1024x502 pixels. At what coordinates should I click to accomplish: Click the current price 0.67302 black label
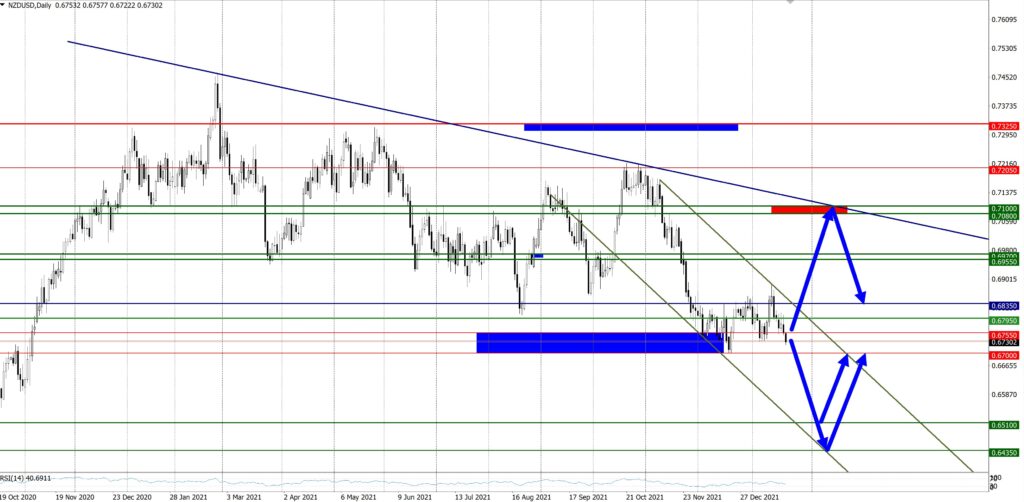[1004, 342]
